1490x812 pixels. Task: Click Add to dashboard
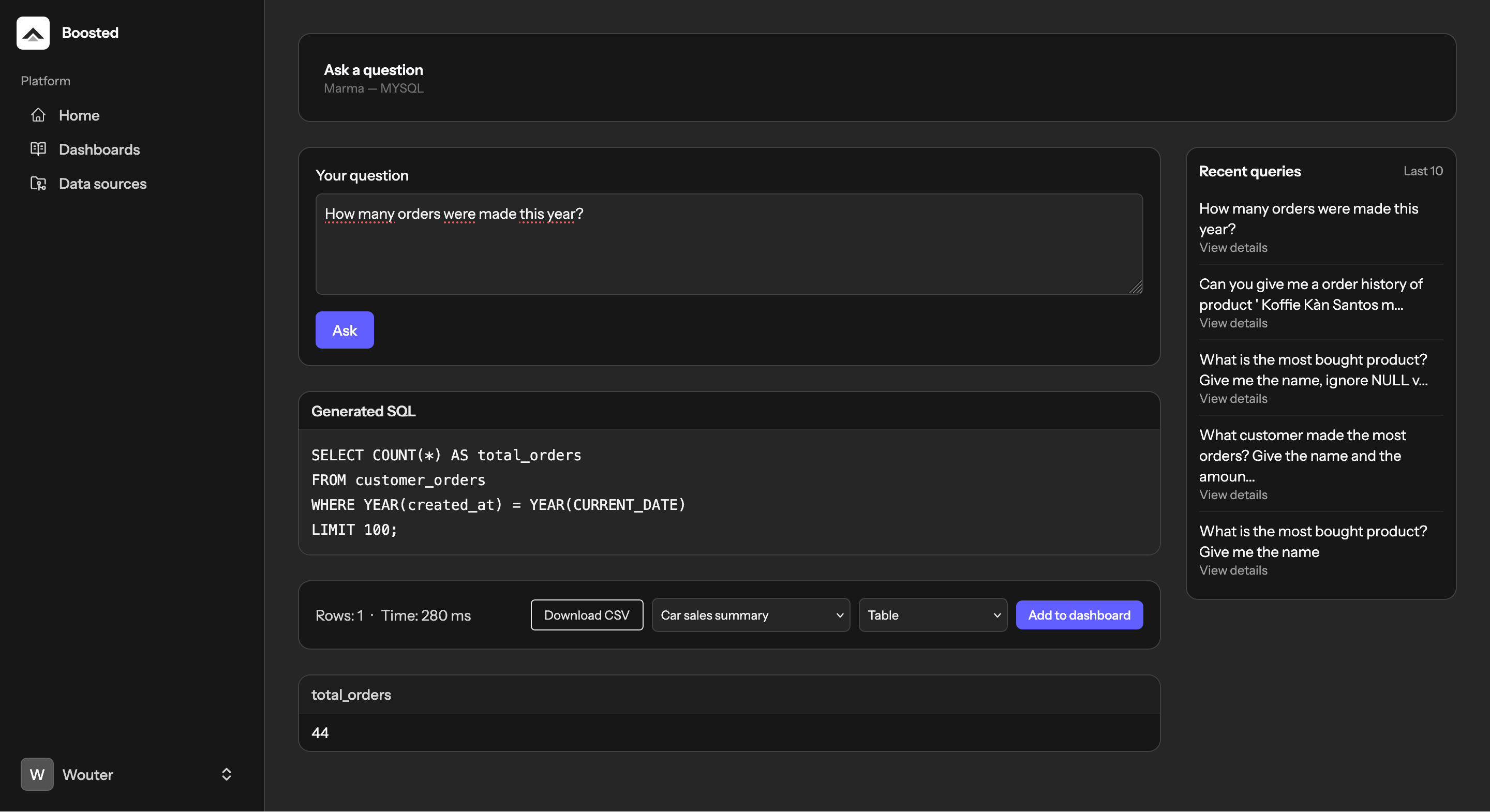click(1079, 615)
